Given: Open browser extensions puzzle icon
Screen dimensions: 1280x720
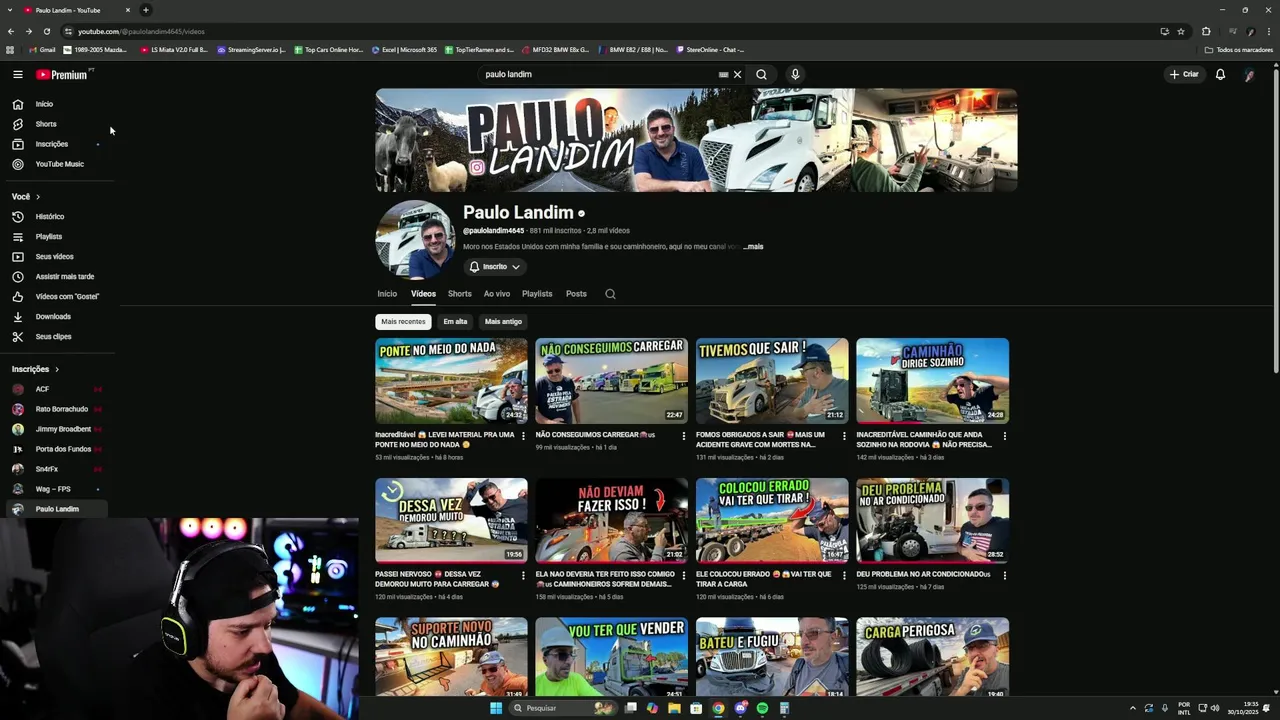Looking at the screenshot, I should click(1206, 31).
